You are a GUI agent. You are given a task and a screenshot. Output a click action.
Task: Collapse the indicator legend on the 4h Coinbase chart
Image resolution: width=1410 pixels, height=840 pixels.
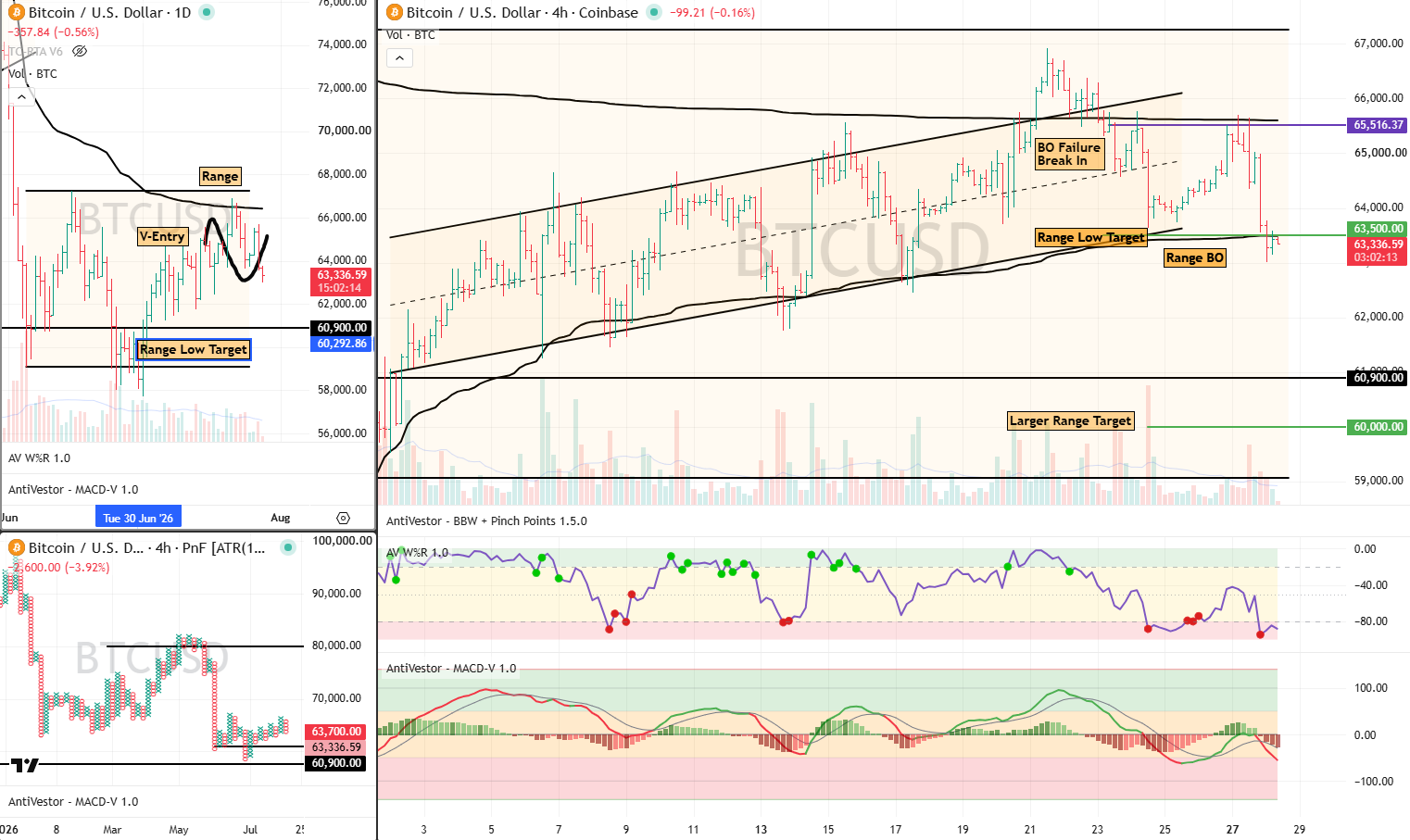(x=399, y=57)
